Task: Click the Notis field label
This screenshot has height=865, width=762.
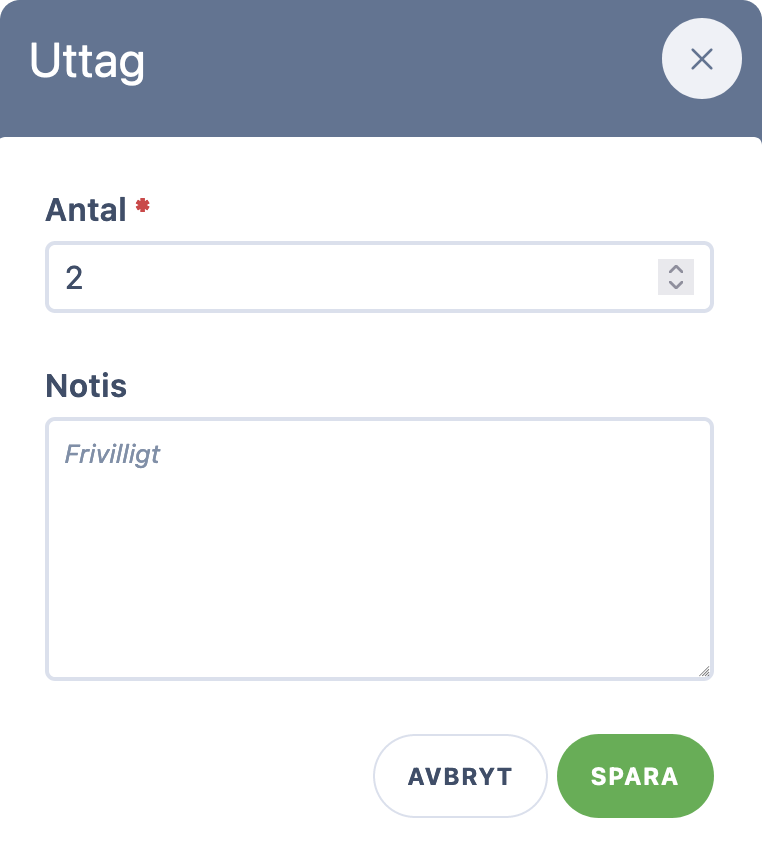Action: [x=86, y=386]
